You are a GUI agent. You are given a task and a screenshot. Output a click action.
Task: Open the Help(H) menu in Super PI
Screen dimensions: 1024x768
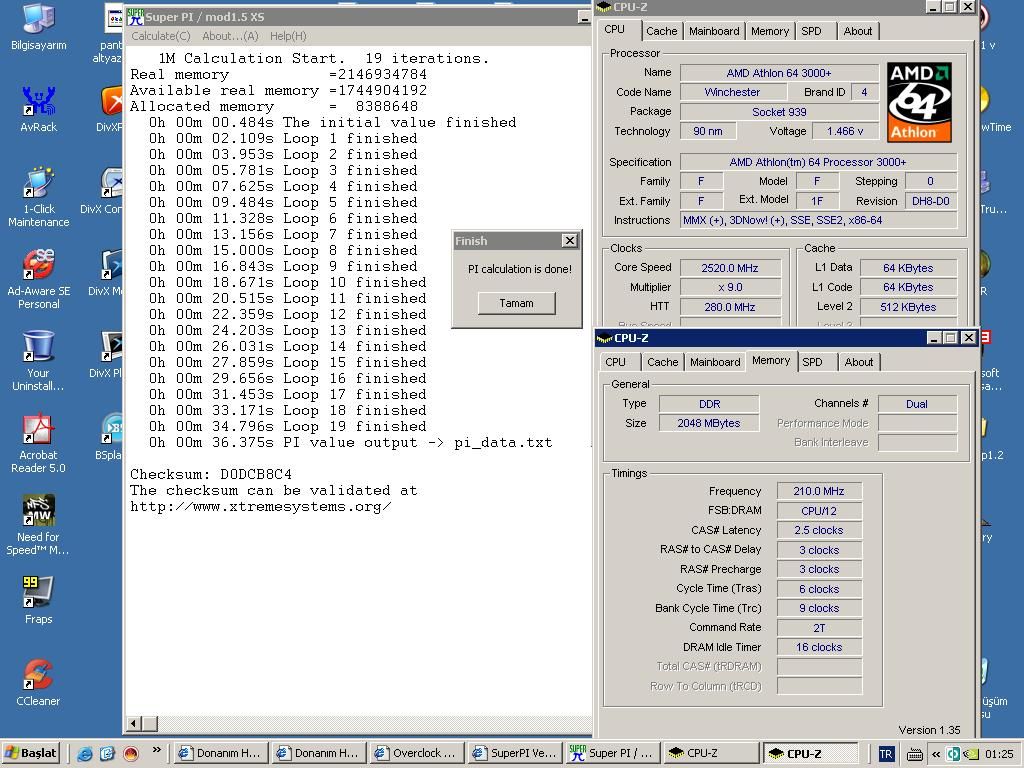(x=288, y=36)
